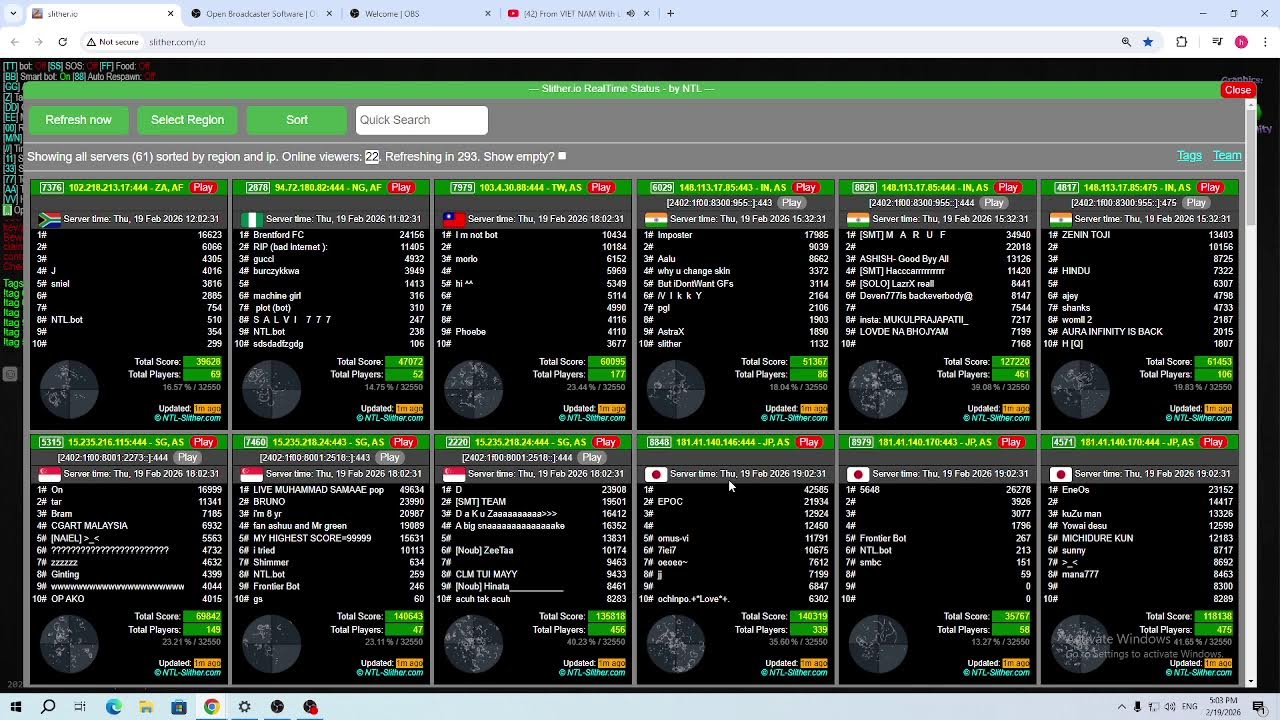The image size is (1280, 720).
Task: Play via IPv6 address [2402:1f00:8001:2273::]:444
Action: pos(187,457)
